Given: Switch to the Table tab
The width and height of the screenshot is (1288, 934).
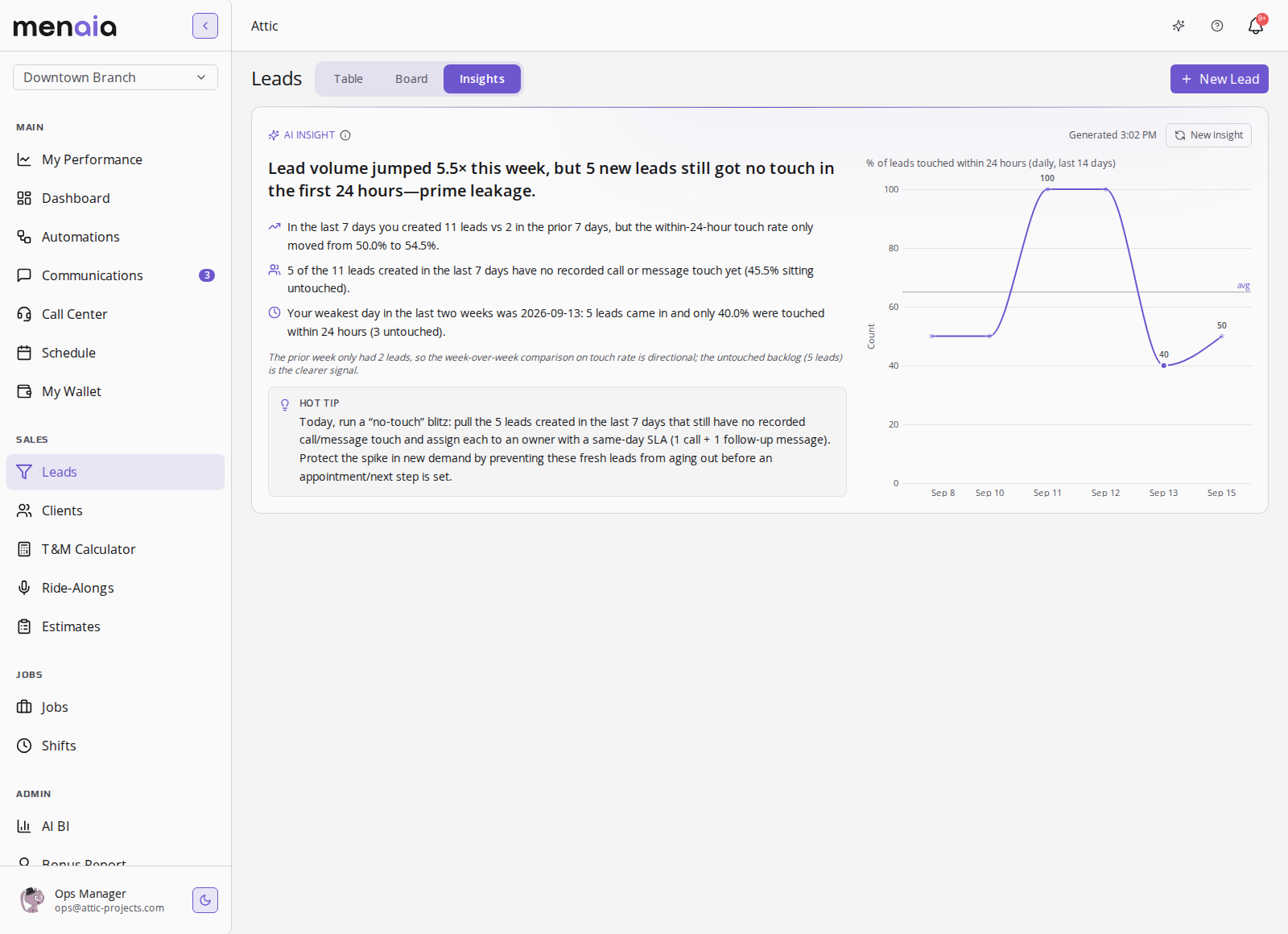Looking at the screenshot, I should (x=349, y=79).
